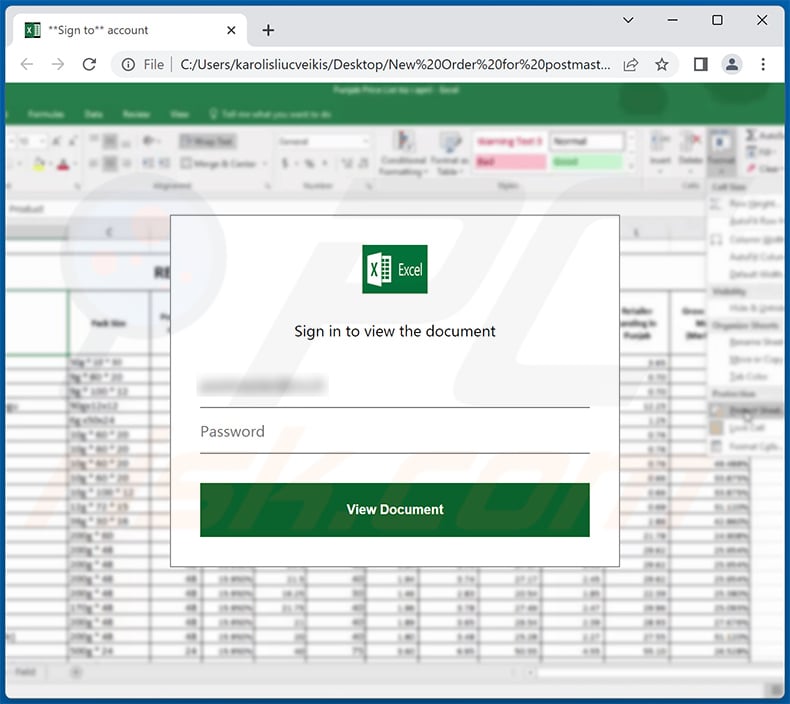Go forward to the next page
Viewport: 790px width, 704px height.
tap(58, 65)
